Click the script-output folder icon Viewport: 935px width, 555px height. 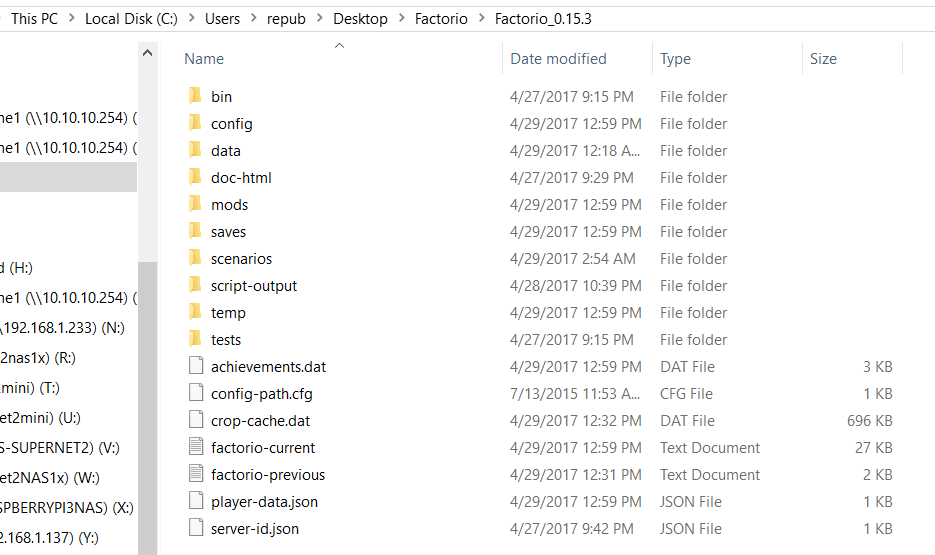coord(195,284)
